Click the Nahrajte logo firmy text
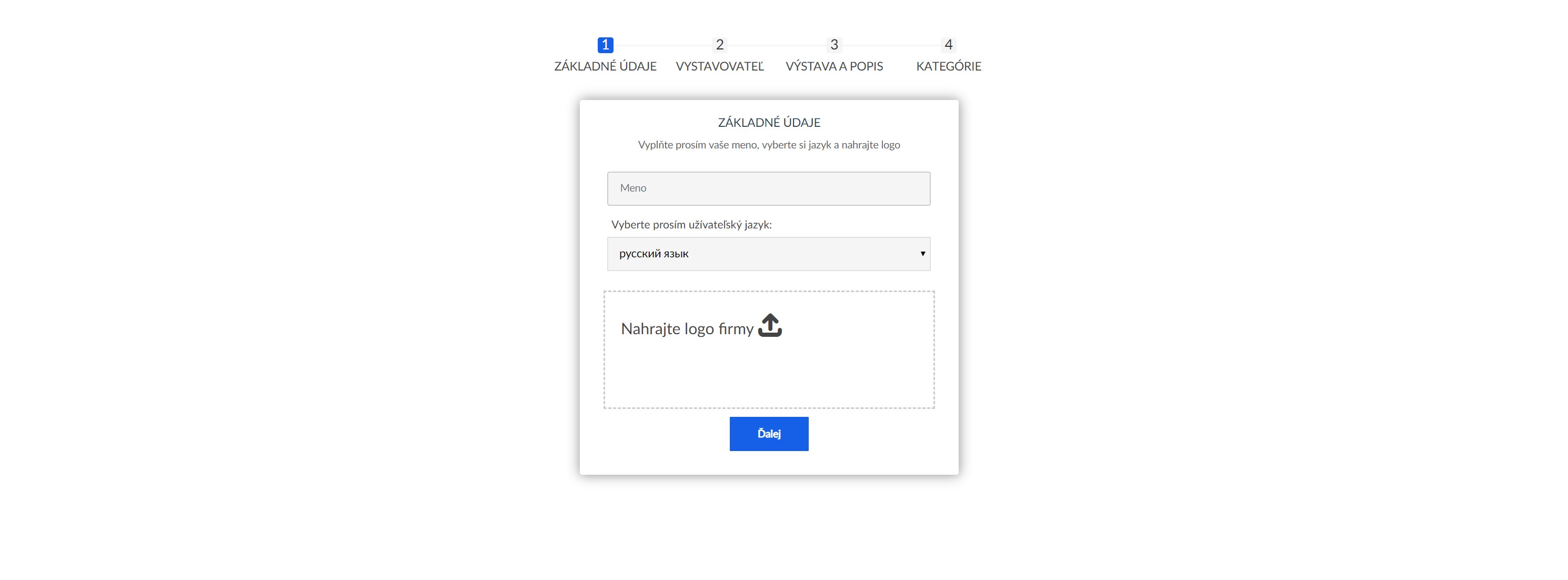The image size is (1568, 580). pyautogui.click(x=687, y=329)
